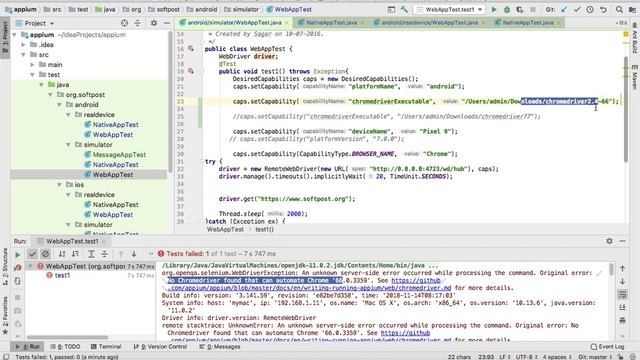Switch to NativeAppTest.java editor tab

[x=331, y=22]
